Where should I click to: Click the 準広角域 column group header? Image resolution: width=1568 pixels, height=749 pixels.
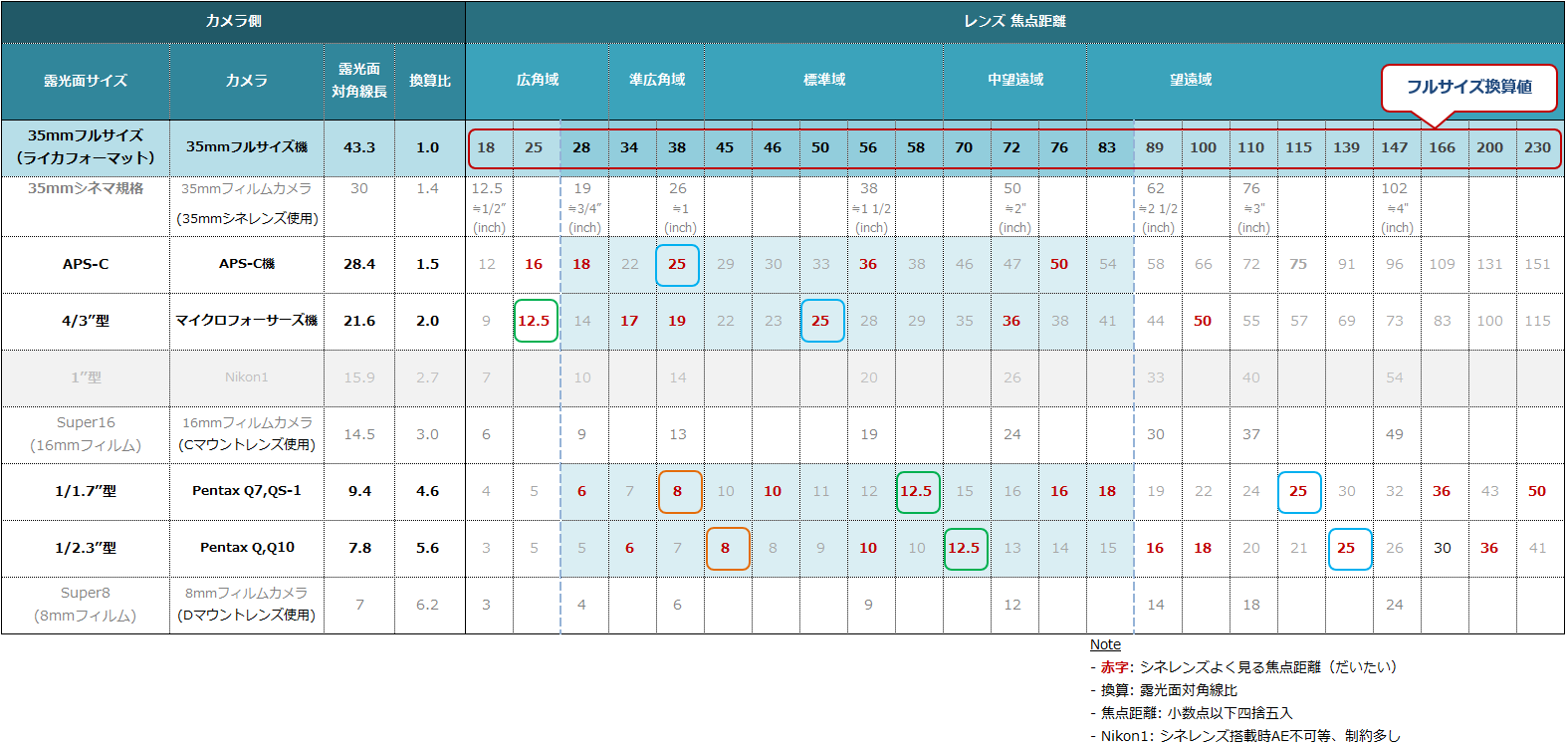[x=657, y=80]
